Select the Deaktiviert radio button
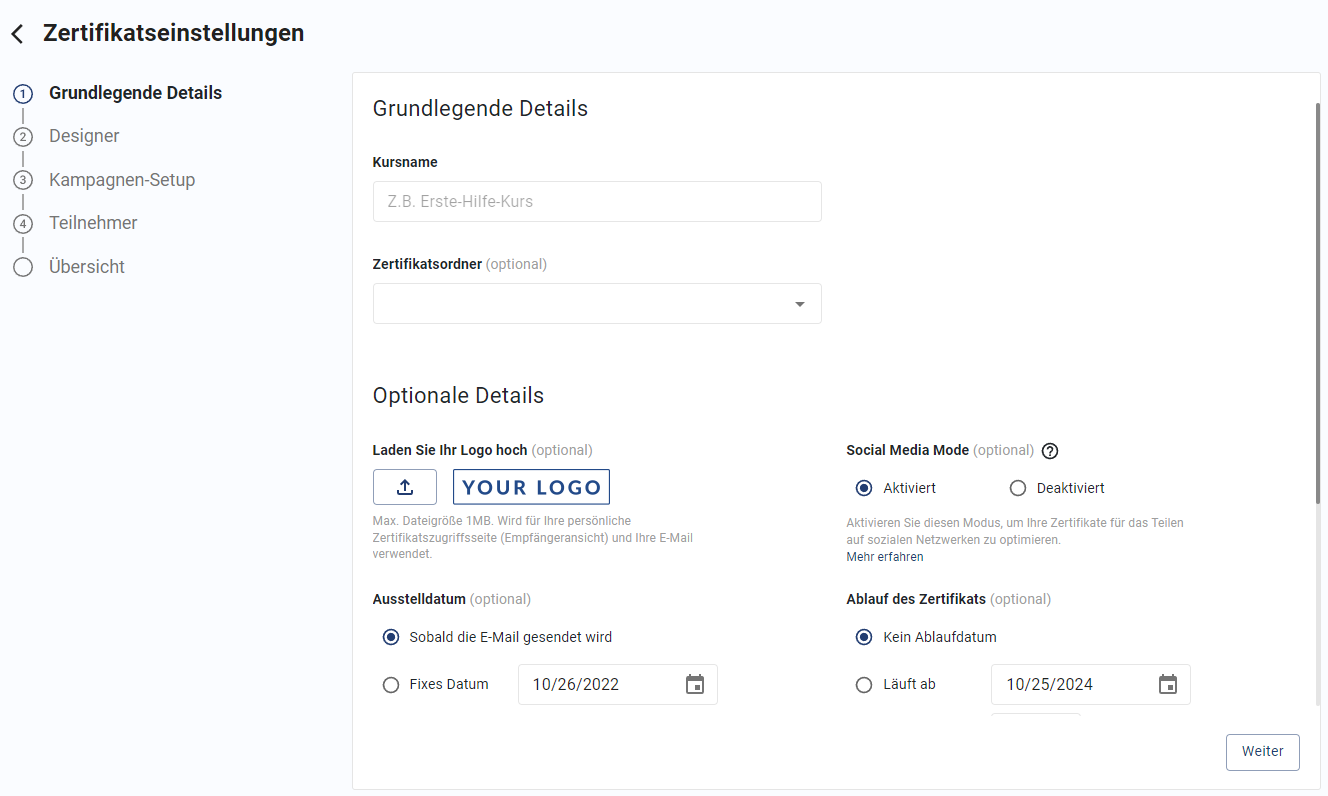 (1017, 487)
